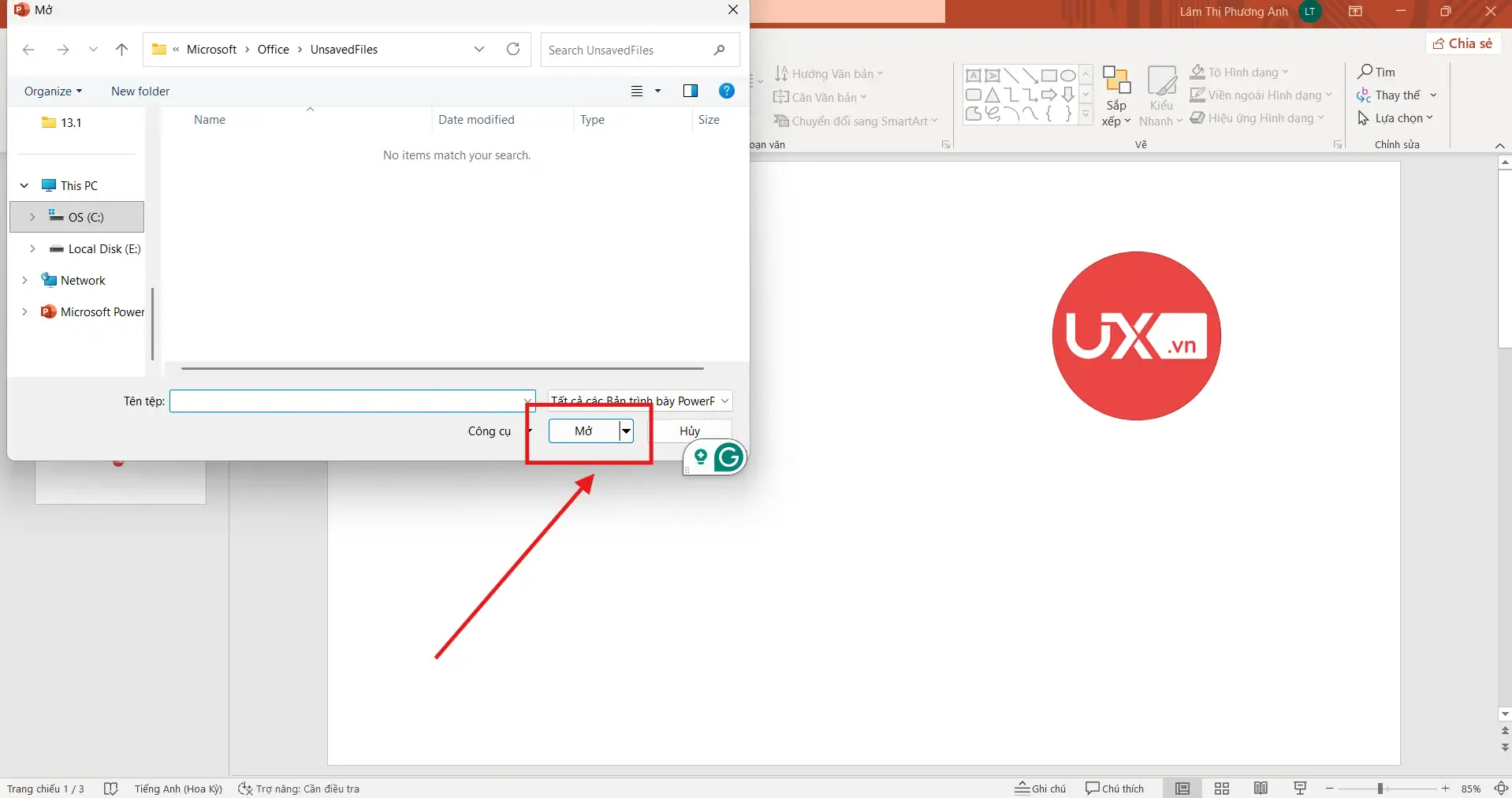Open Tô Hình dạng shape fill menu
Viewport: 1512px width, 798px height.
(x=1238, y=72)
